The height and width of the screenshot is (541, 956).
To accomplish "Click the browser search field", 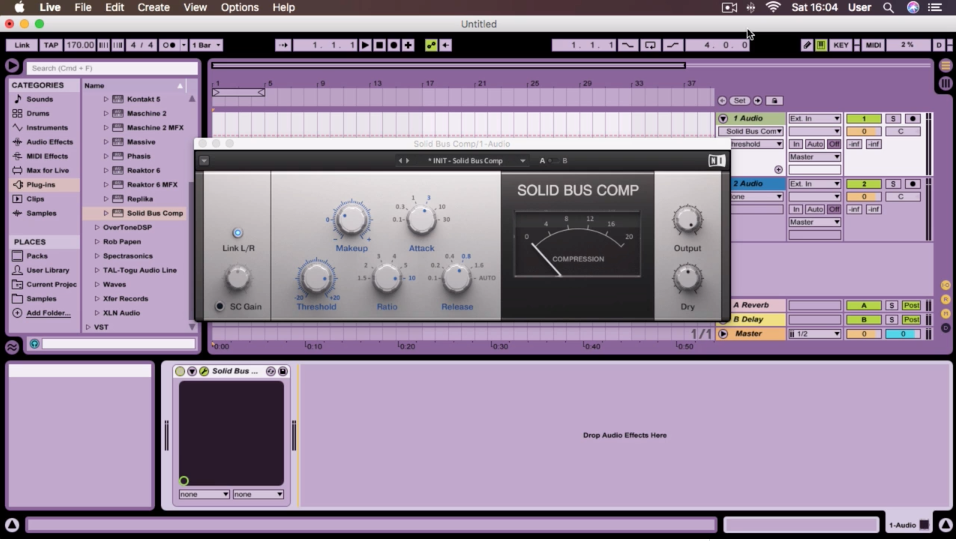I will (112, 68).
